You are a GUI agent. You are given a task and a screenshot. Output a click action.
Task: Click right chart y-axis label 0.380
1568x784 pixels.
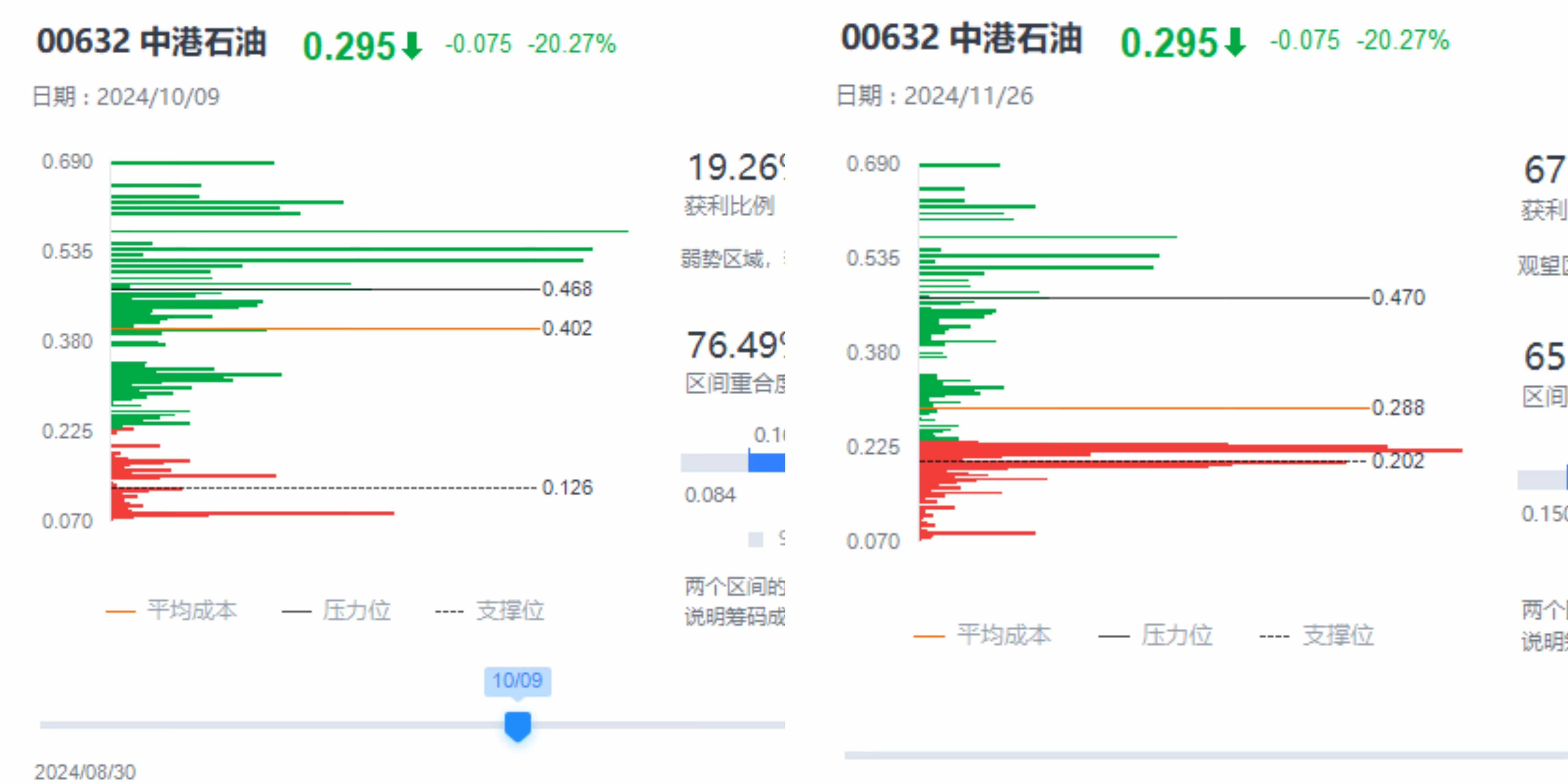point(873,353)
